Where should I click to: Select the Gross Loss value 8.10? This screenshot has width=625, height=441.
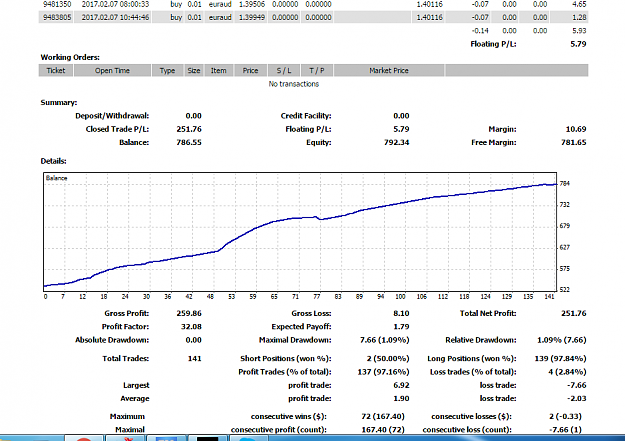(x=401, y=313)
